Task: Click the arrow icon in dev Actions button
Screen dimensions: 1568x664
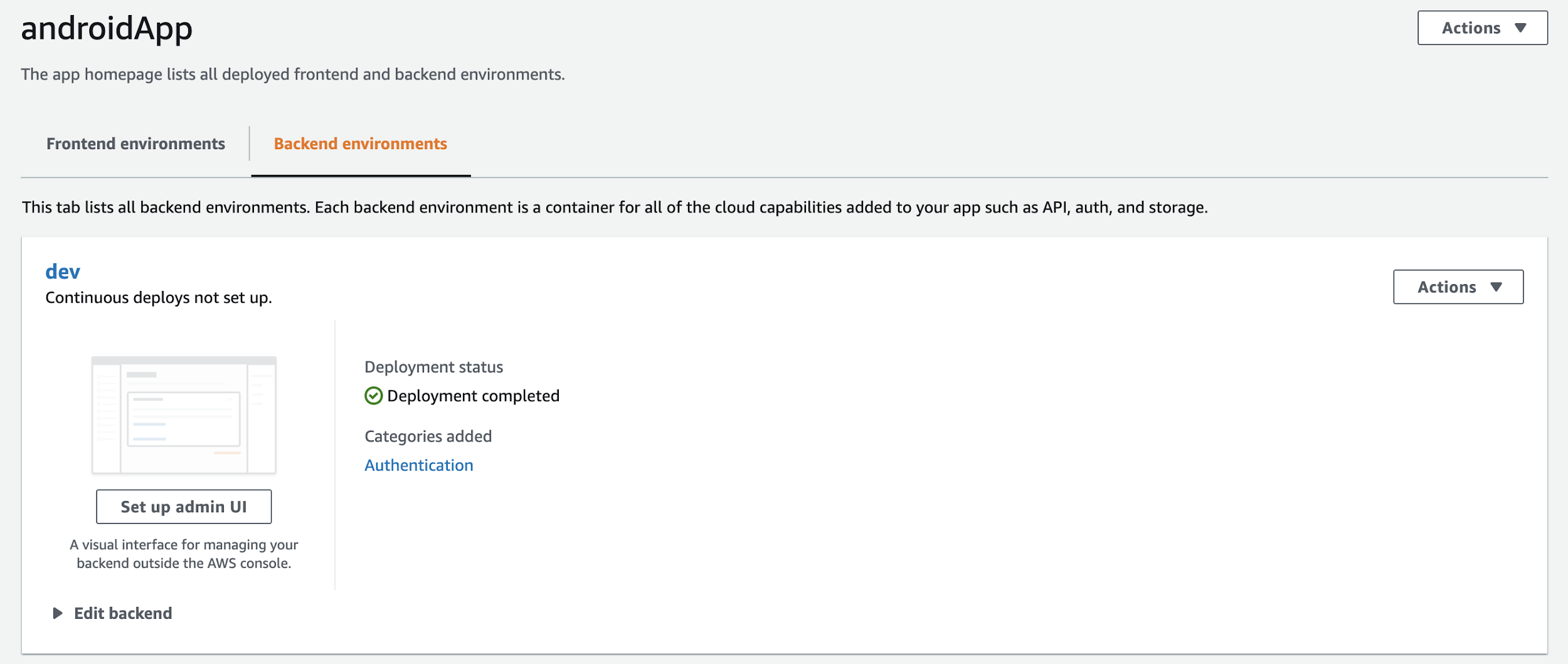Action: click(1496, 287)
